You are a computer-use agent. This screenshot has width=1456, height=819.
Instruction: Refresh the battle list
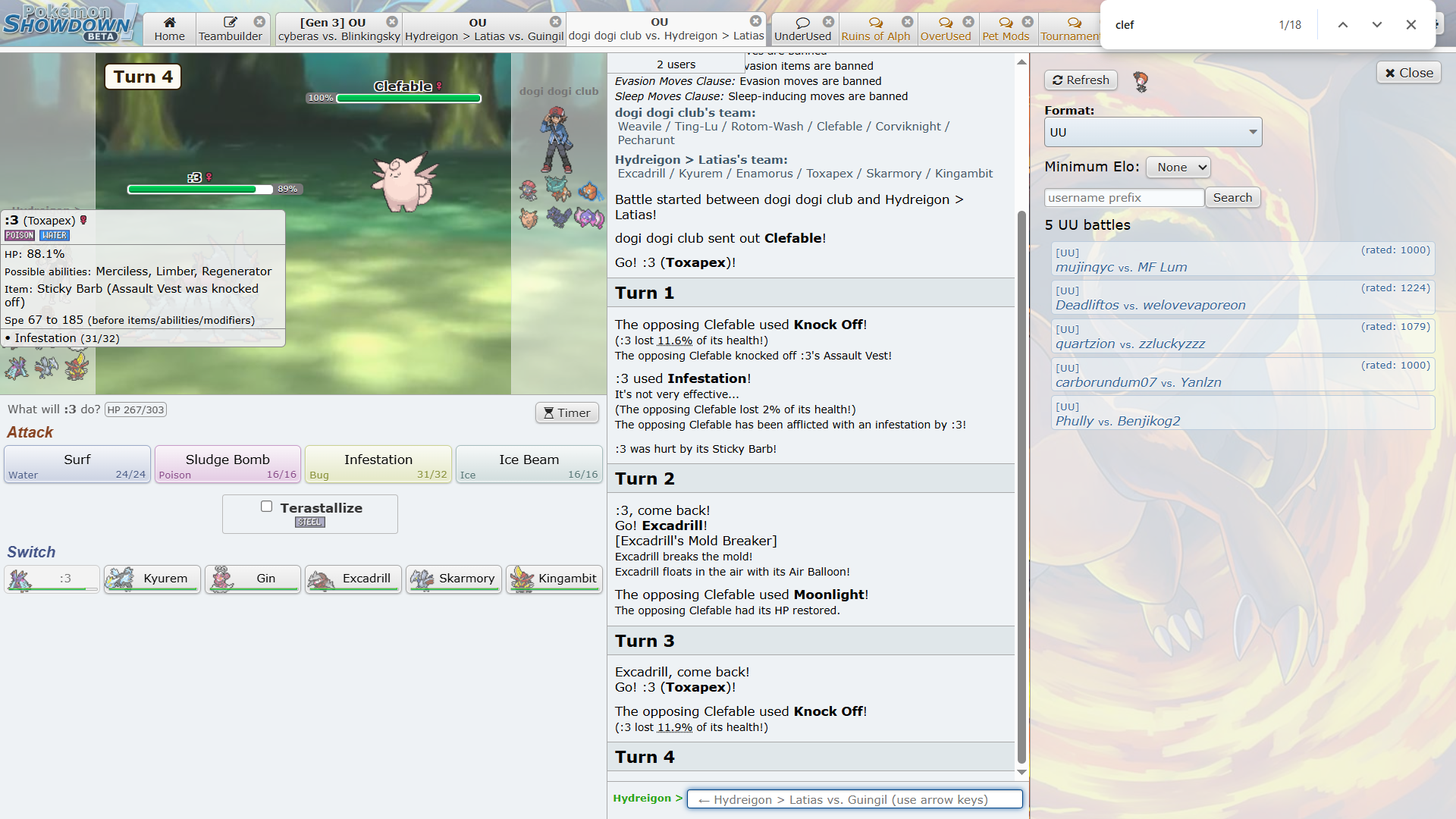tap(1081, 80)
